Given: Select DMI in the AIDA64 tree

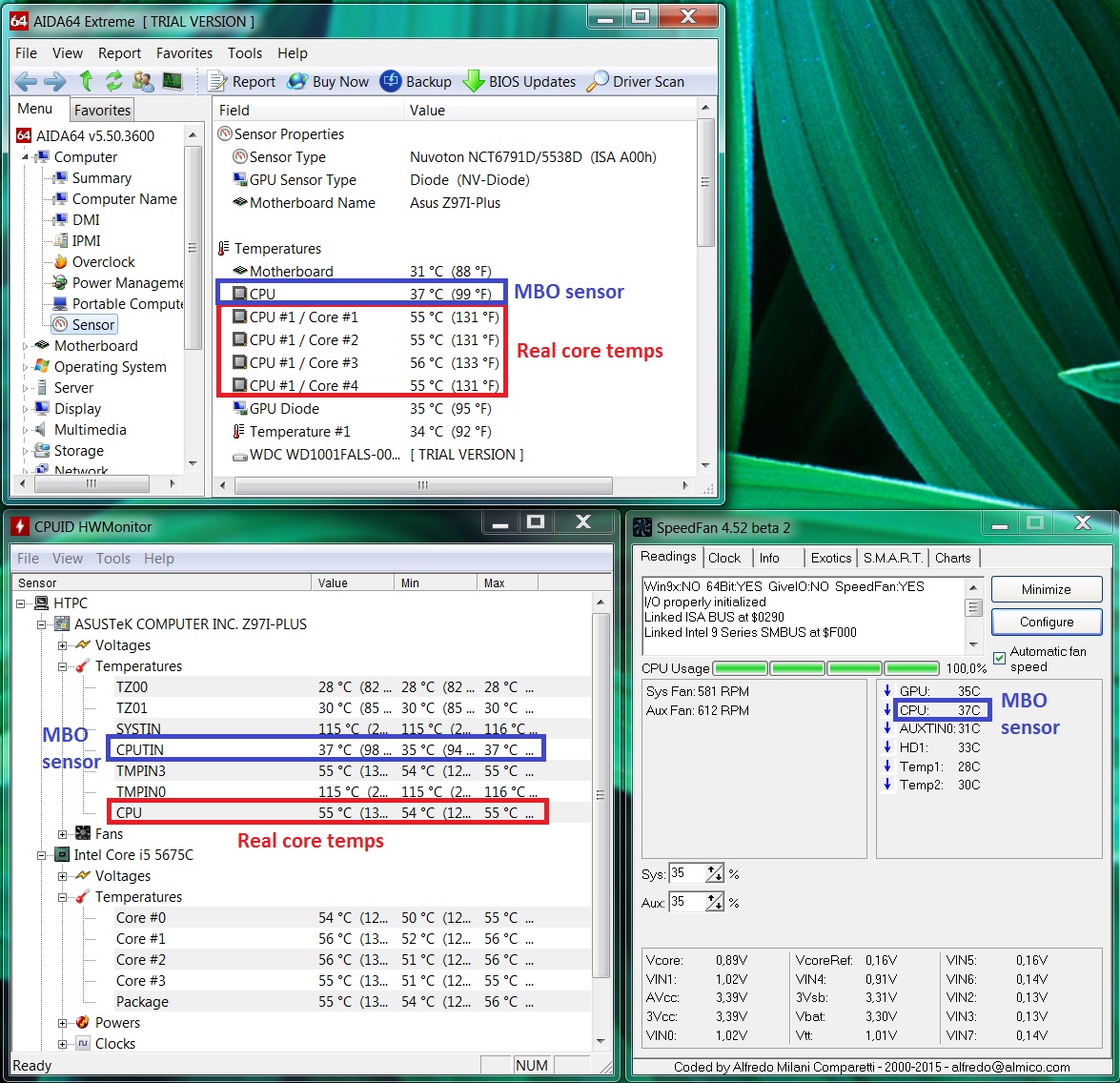Looking at the screenshot, I should click(77, 220).
